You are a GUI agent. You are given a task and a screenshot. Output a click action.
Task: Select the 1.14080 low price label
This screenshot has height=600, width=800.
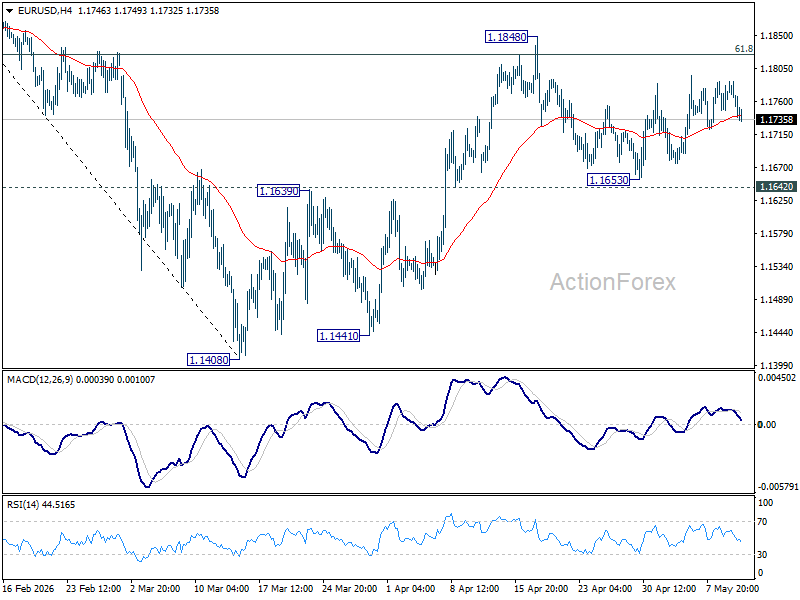click(x=209, y=360)
